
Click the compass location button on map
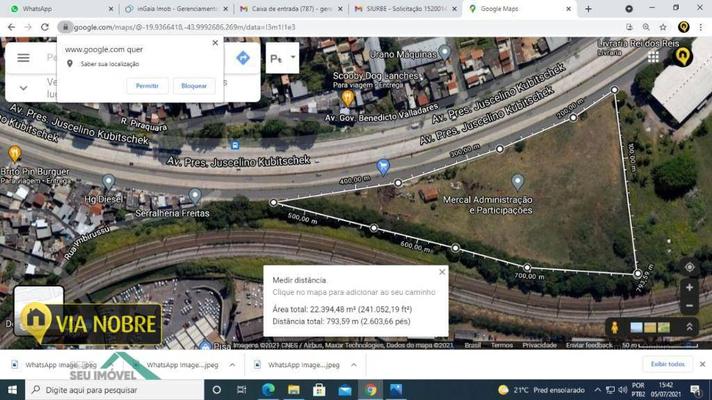(x=689, y=267)
